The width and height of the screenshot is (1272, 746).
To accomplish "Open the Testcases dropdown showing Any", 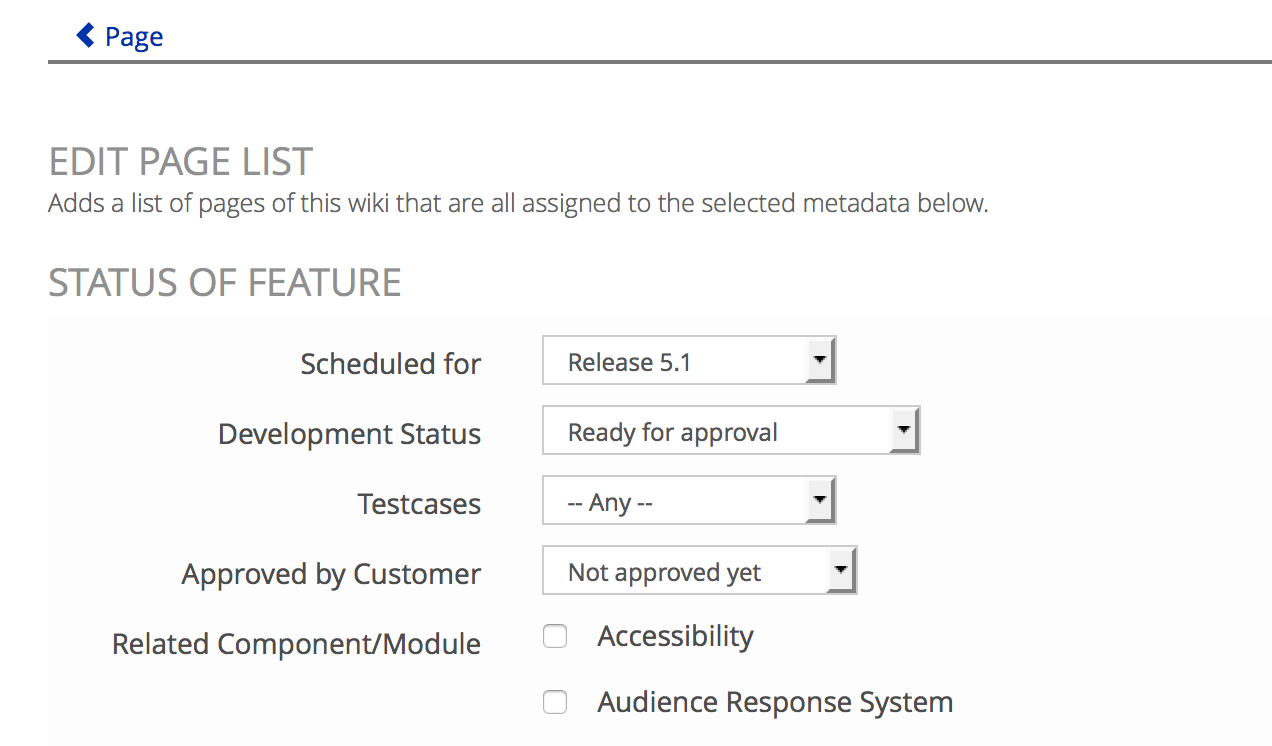I will point(689,501).
